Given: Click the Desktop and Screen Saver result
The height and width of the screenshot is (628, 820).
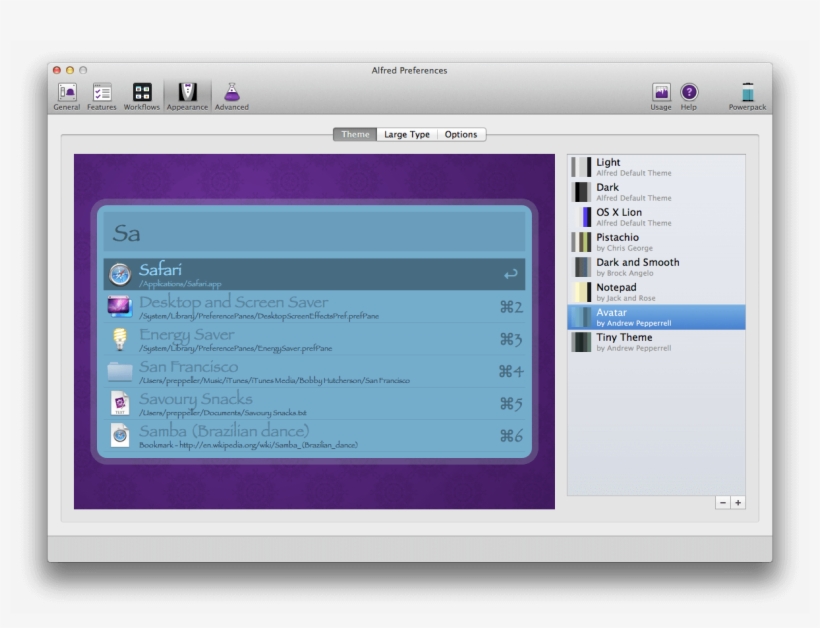Looking at the screenshot, I should point(314,307).
